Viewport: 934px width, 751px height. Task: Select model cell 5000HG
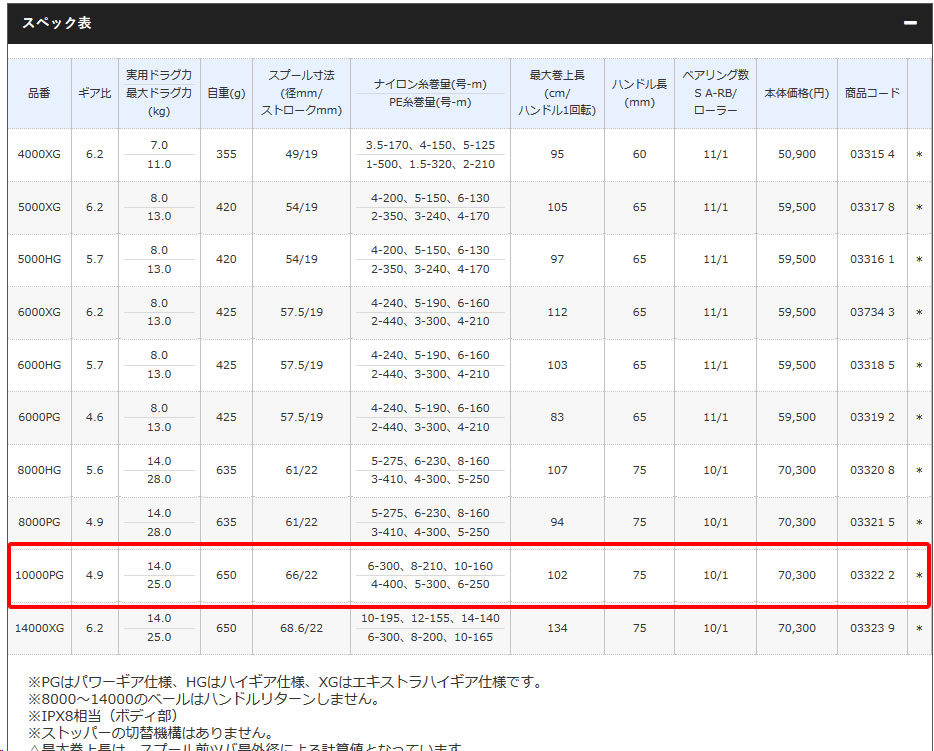[x=39, y=259]
